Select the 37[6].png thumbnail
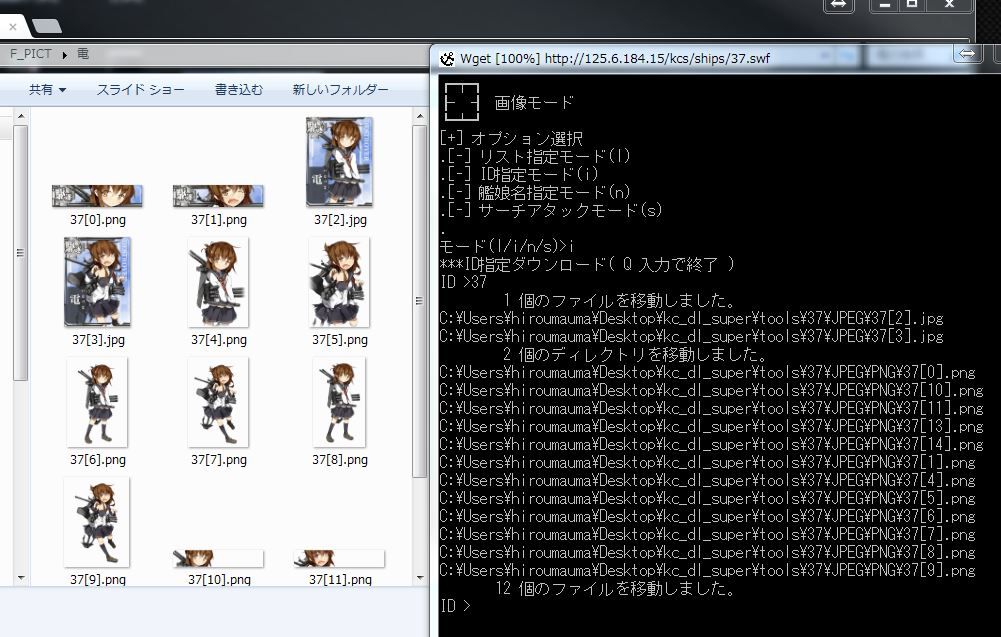 97,401
